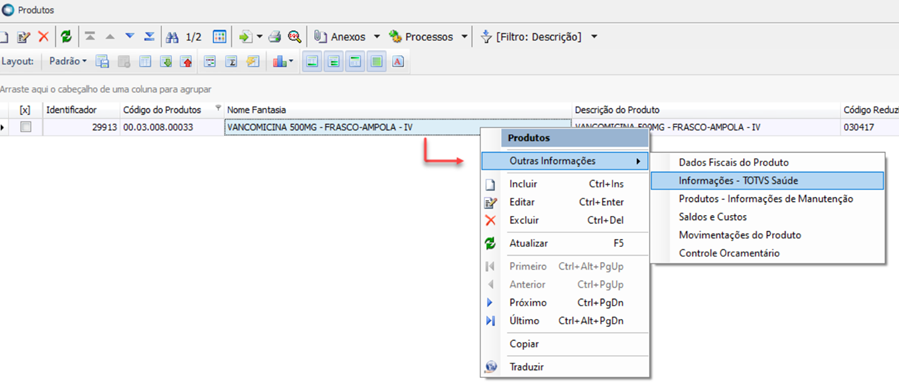Toggle the first highlighted grid view button

312,61
